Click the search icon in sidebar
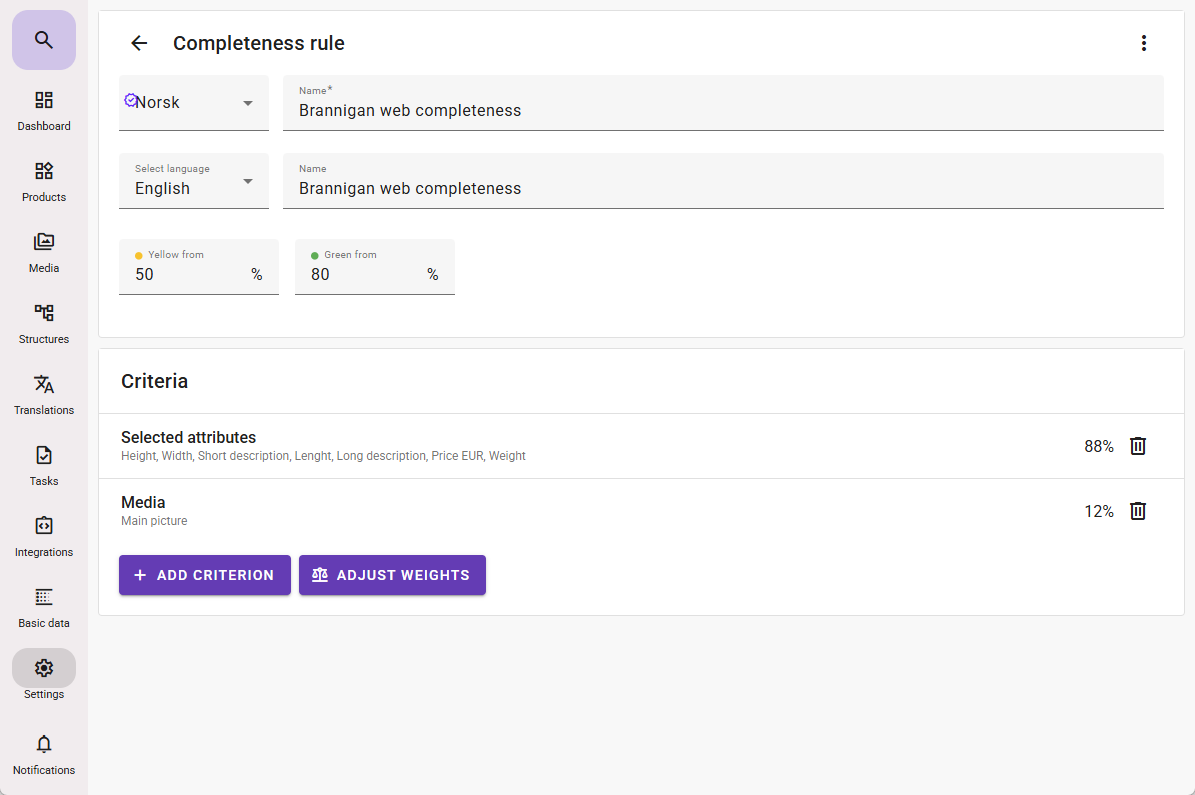 click(43, 40)
